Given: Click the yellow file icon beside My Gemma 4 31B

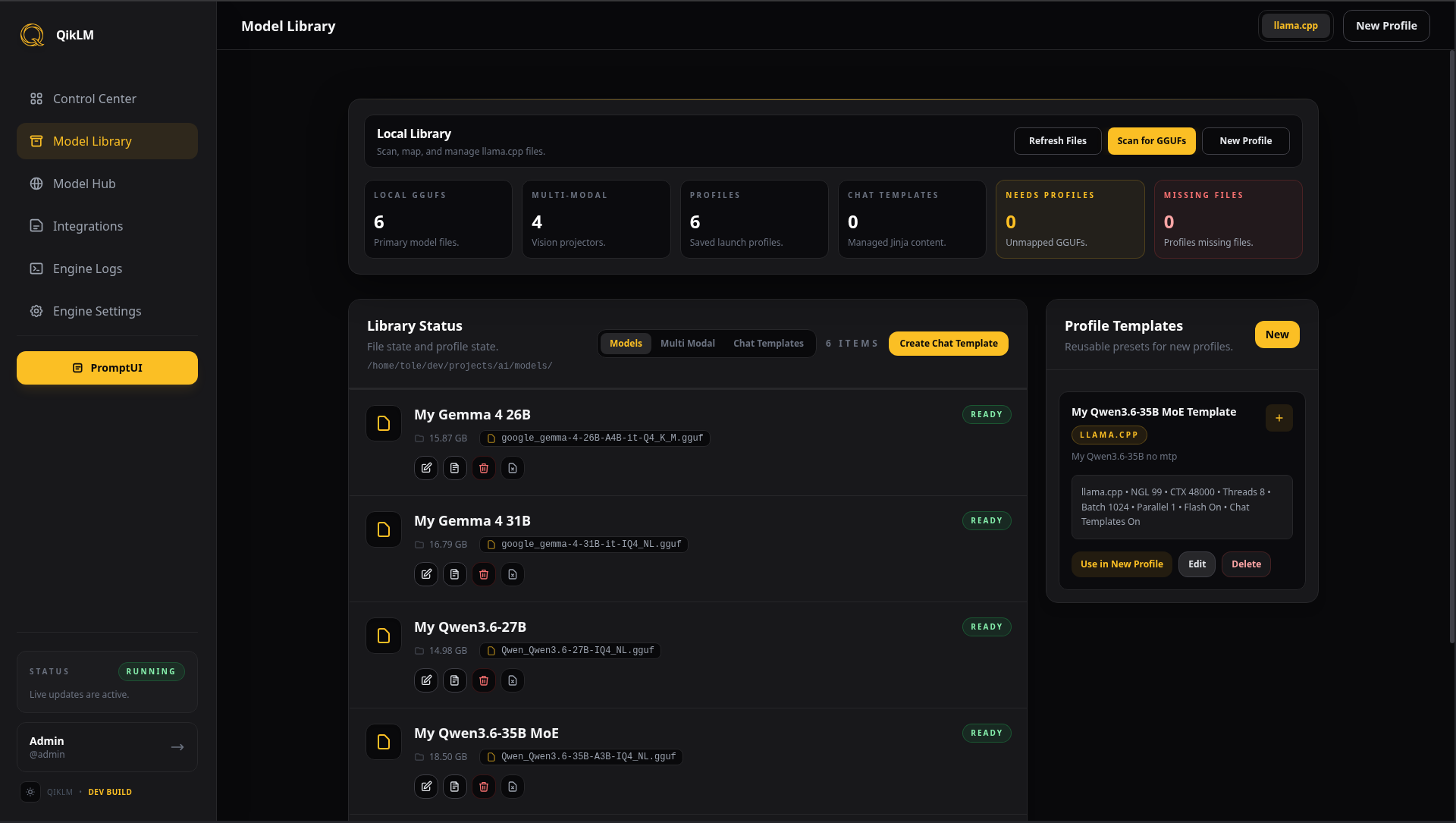Looking at the screenshot, I should pyautogui.click(x=384, y=529).
